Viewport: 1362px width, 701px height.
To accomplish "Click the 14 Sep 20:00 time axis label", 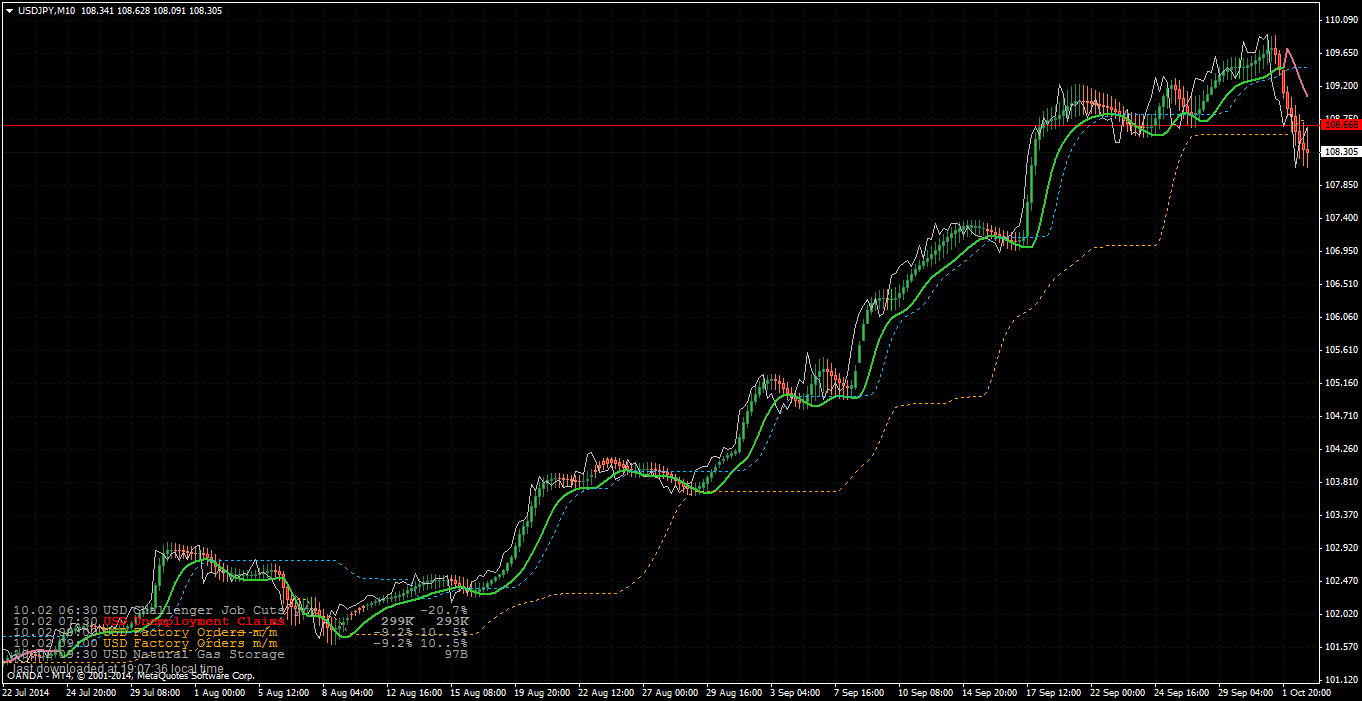I will (990, 692).
